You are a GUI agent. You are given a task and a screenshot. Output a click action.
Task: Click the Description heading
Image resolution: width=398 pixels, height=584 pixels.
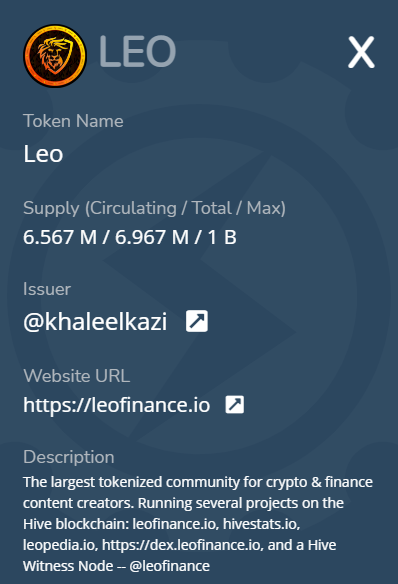tap(69, 457)
